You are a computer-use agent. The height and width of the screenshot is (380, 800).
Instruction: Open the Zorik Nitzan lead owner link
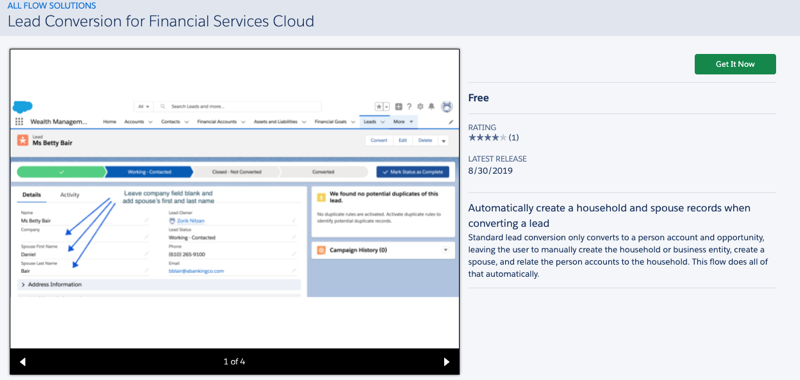pyautogui.click(x=191, y=221)
